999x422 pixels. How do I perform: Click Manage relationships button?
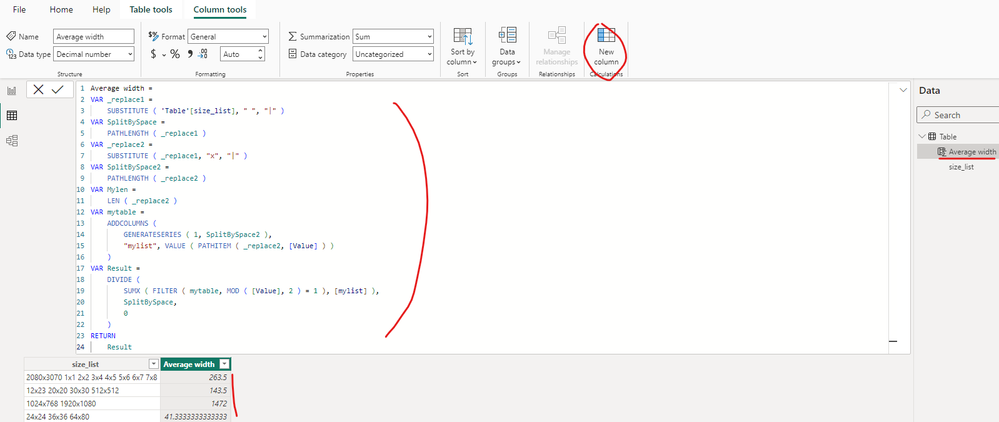point(557,47)
